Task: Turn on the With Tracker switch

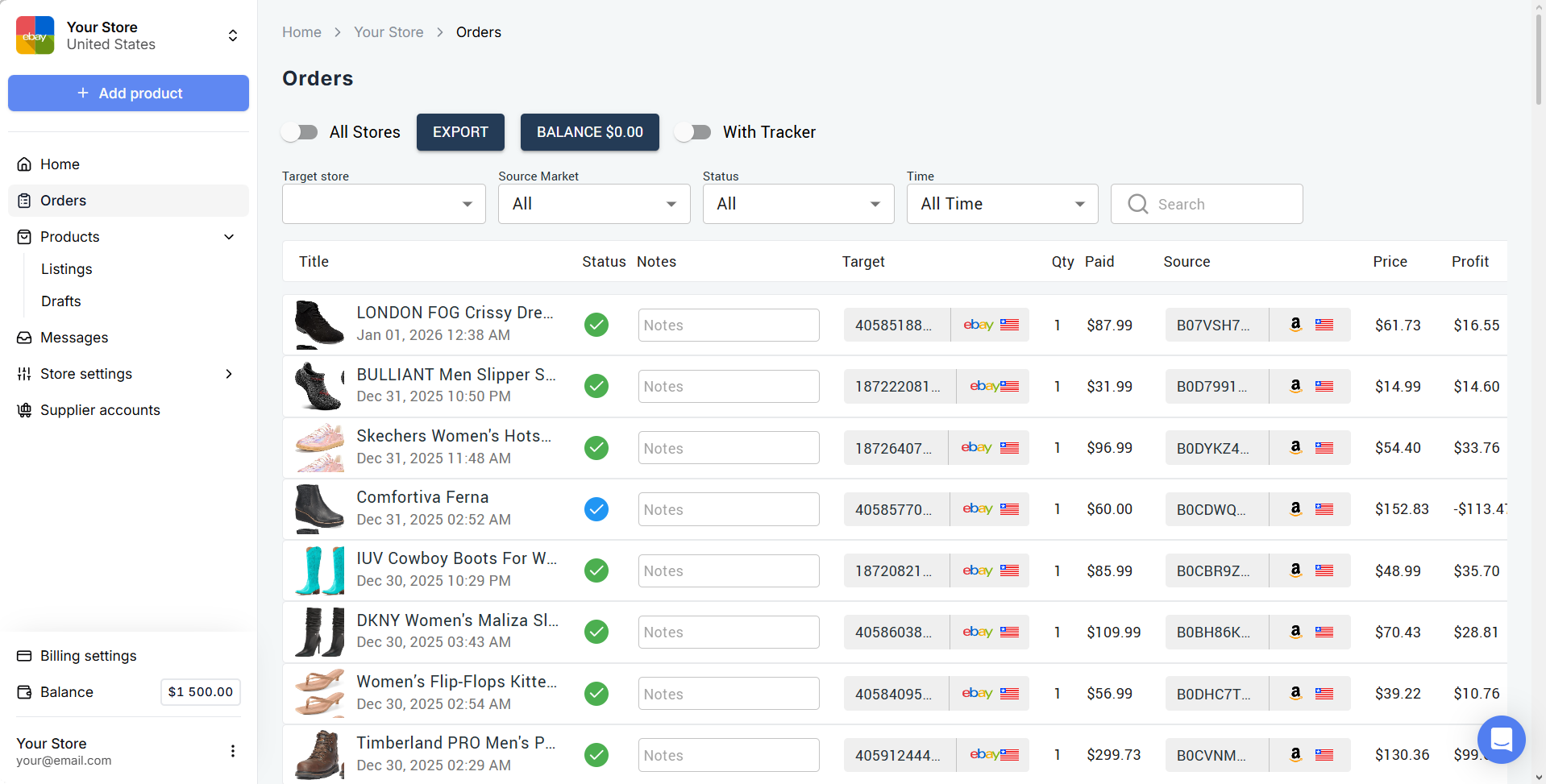Action: (693, 132)
